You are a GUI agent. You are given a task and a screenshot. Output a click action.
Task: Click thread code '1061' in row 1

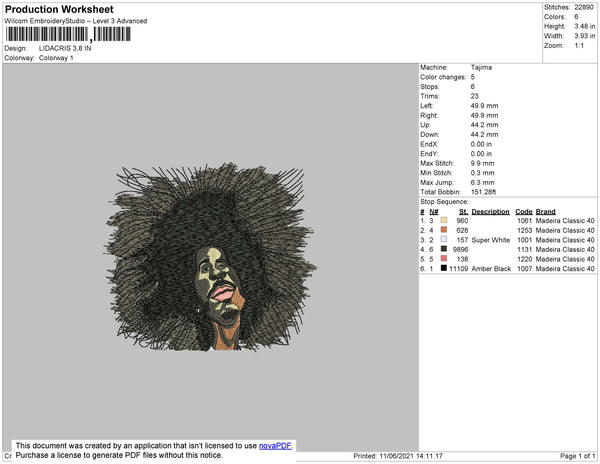(525, 221)
